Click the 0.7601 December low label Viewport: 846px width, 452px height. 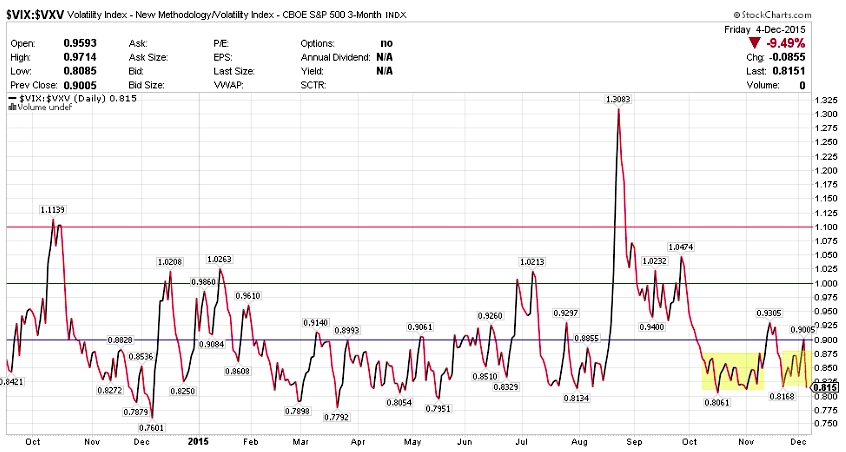coord(151,428)
